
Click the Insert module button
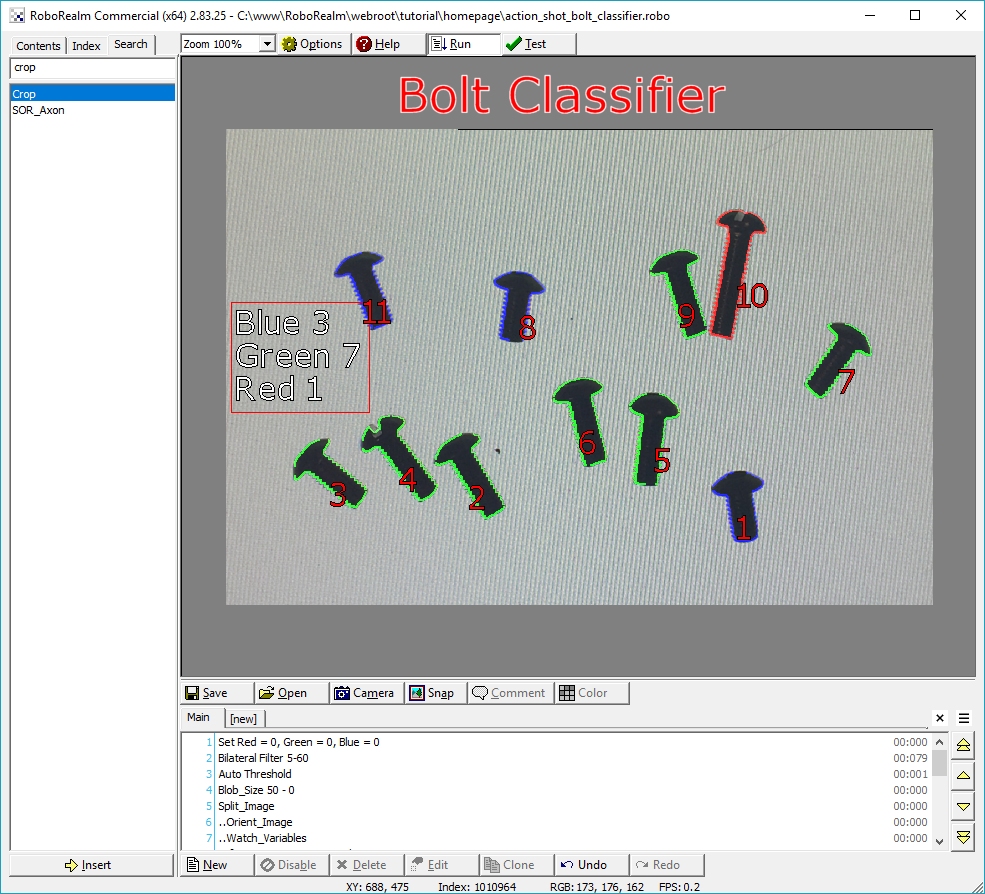coord(88,865)
